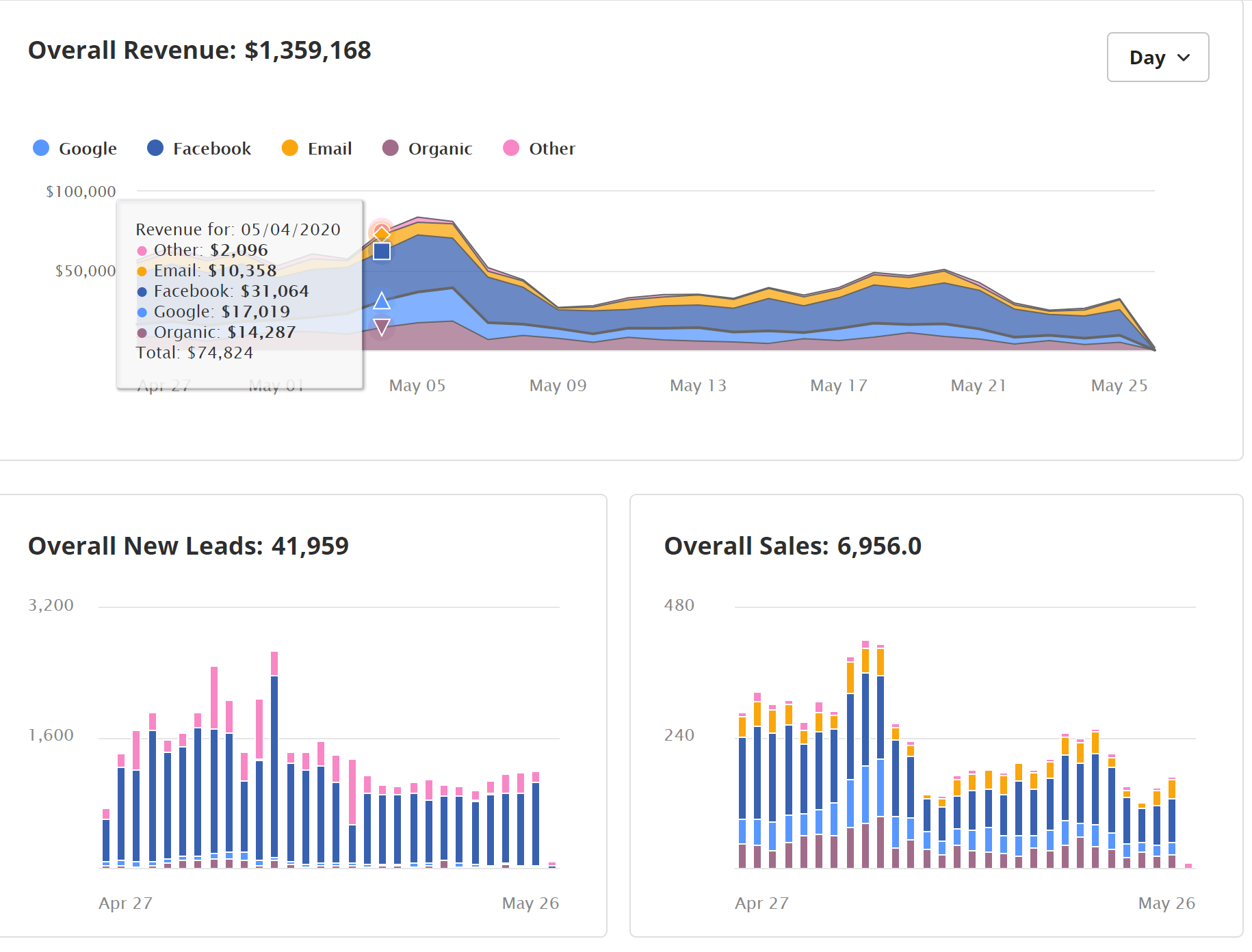Image resolution: width=1252 pixels, height=952 pixels.
Task: Click the 3,200 label on Leads chart
Action: coord(51,605)
